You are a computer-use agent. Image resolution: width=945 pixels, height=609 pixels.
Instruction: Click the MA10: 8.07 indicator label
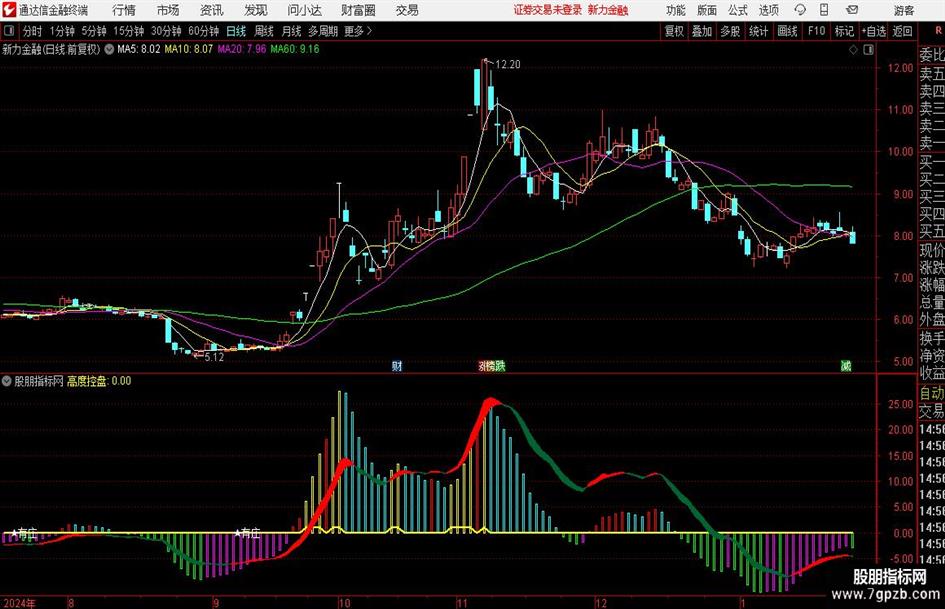(189, 49)
